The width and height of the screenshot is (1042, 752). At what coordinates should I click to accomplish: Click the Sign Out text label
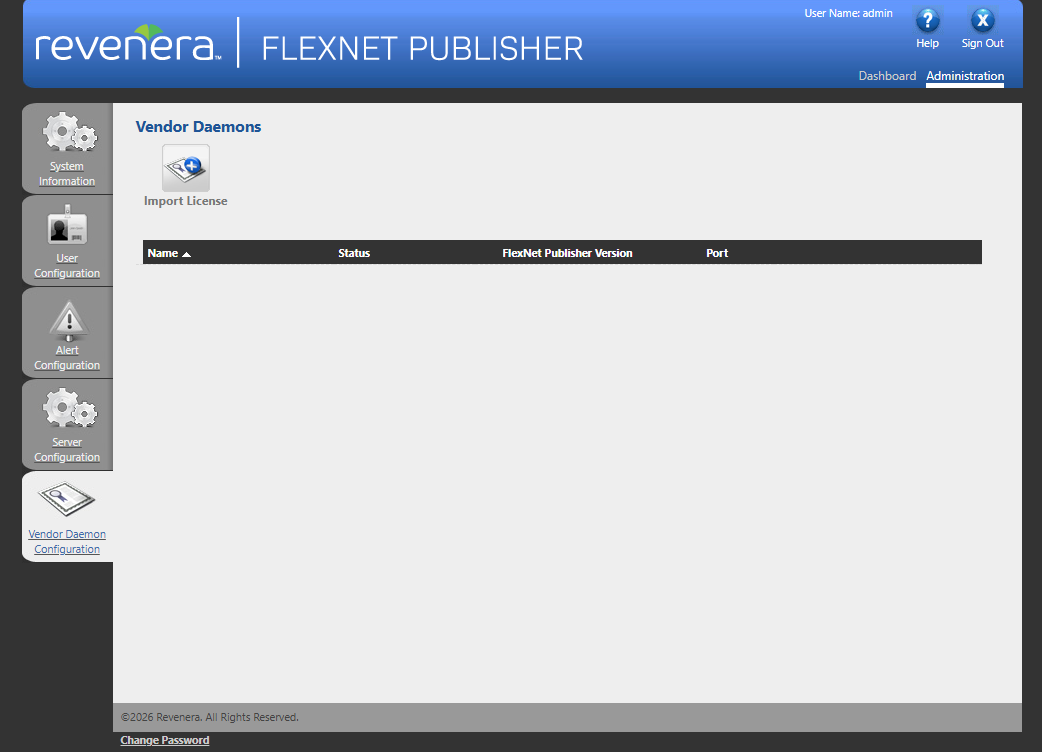(983, 43)
